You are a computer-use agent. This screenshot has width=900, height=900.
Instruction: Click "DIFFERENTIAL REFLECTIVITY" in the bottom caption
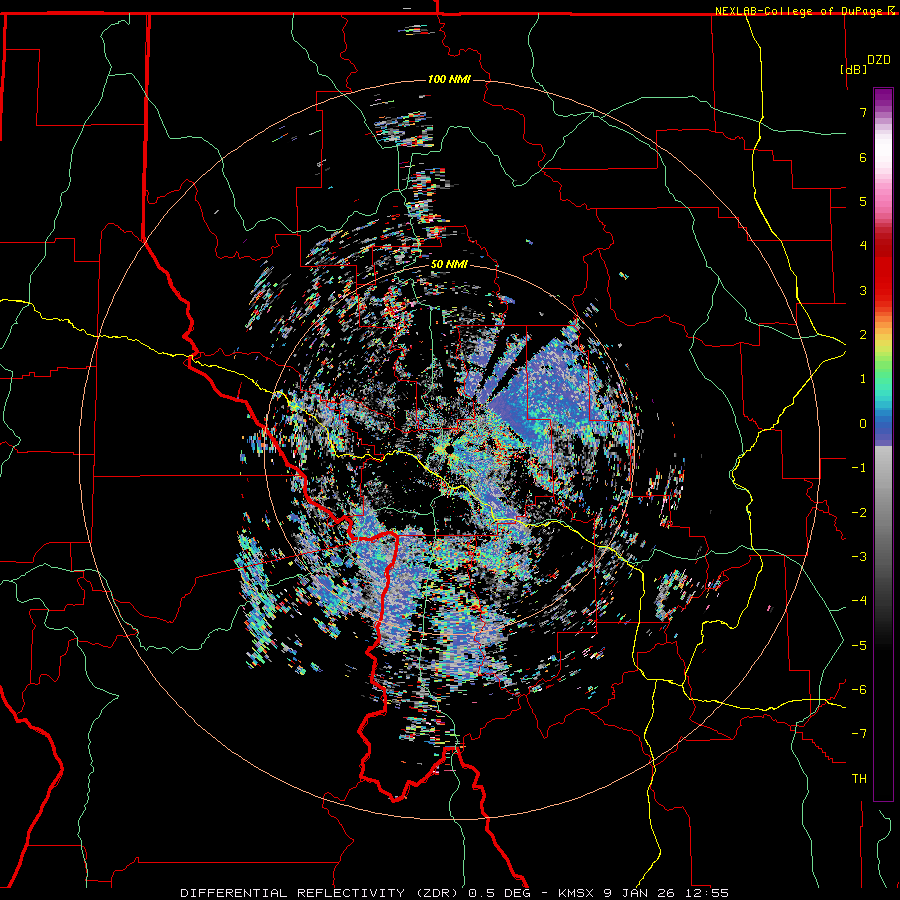coord(292,893)
